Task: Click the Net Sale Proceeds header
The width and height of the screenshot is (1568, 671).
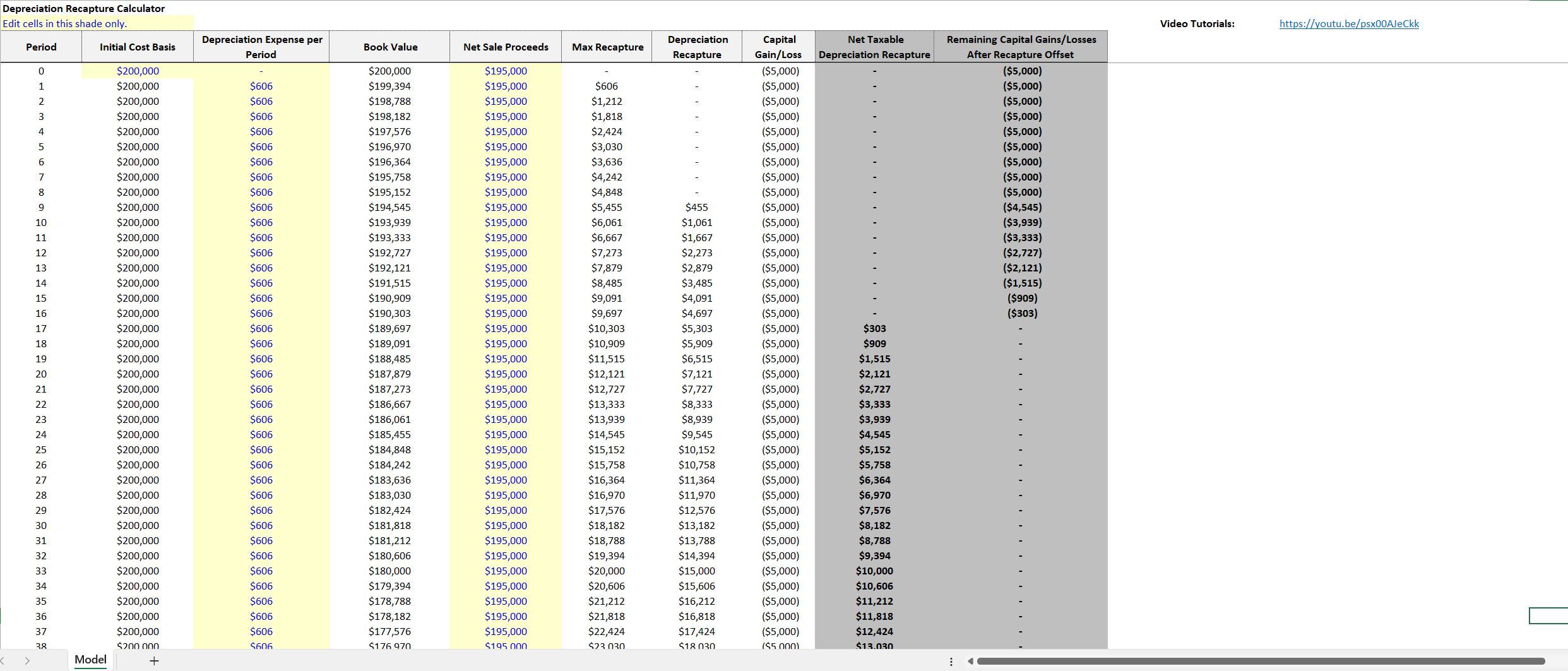Action: pyautogui.click(x=506, y=47)
